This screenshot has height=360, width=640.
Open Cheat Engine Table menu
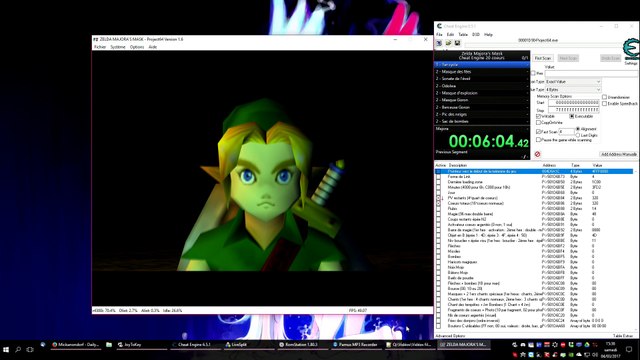pyautogui.click(x=463, y=35)
